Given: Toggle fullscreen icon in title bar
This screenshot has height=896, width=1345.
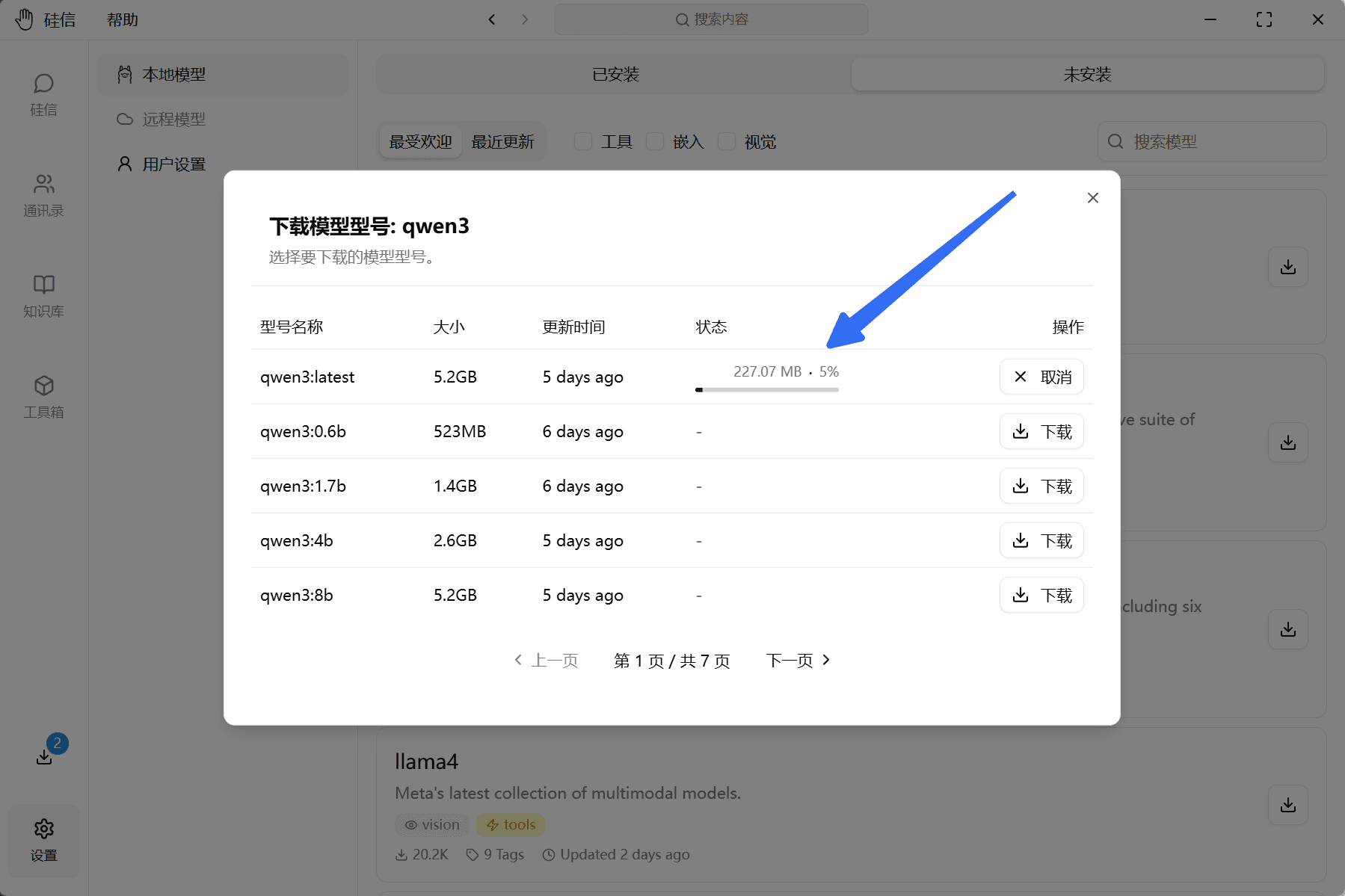Looking at the screenshot, I should tap(1264, 19).
